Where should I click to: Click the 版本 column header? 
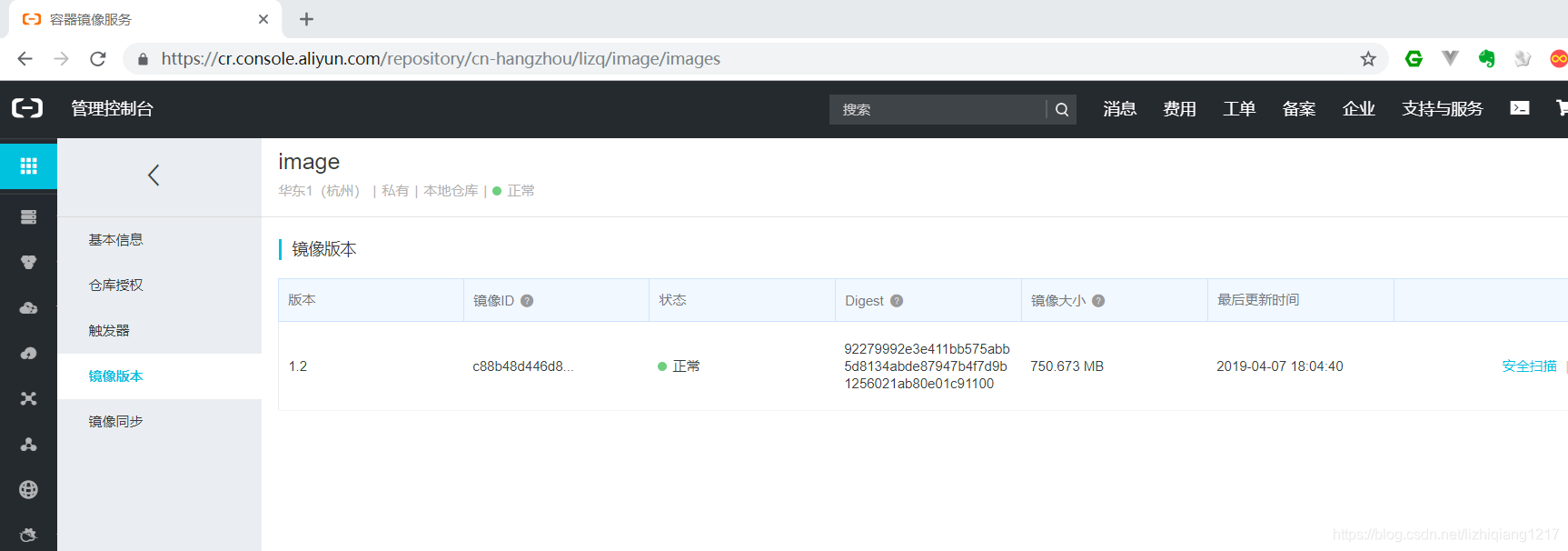pos(302,300)
